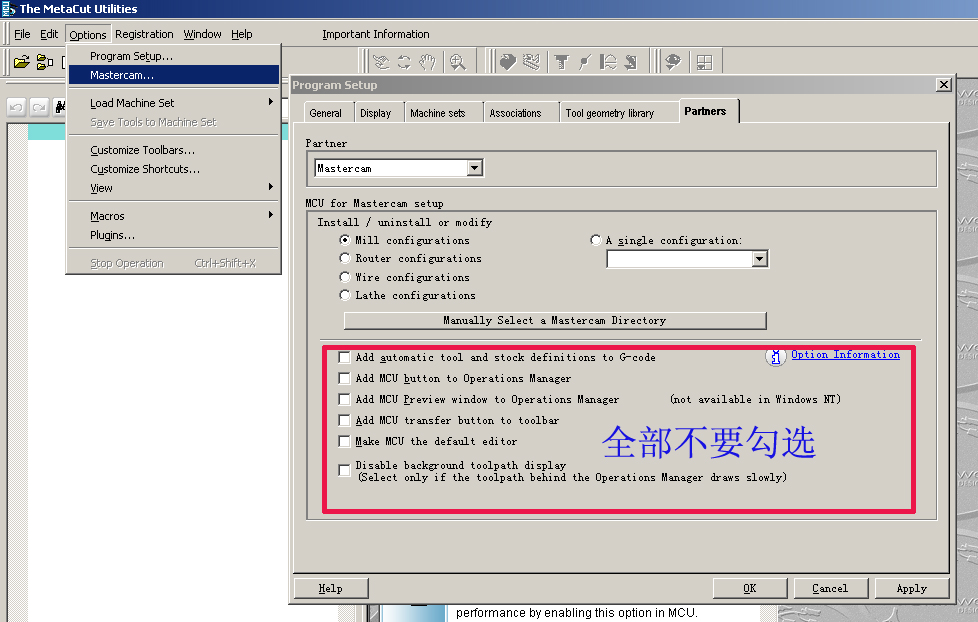Screen dimensions: 978x622
Task: Open the File menu
Action: click(x=22, y=34)
